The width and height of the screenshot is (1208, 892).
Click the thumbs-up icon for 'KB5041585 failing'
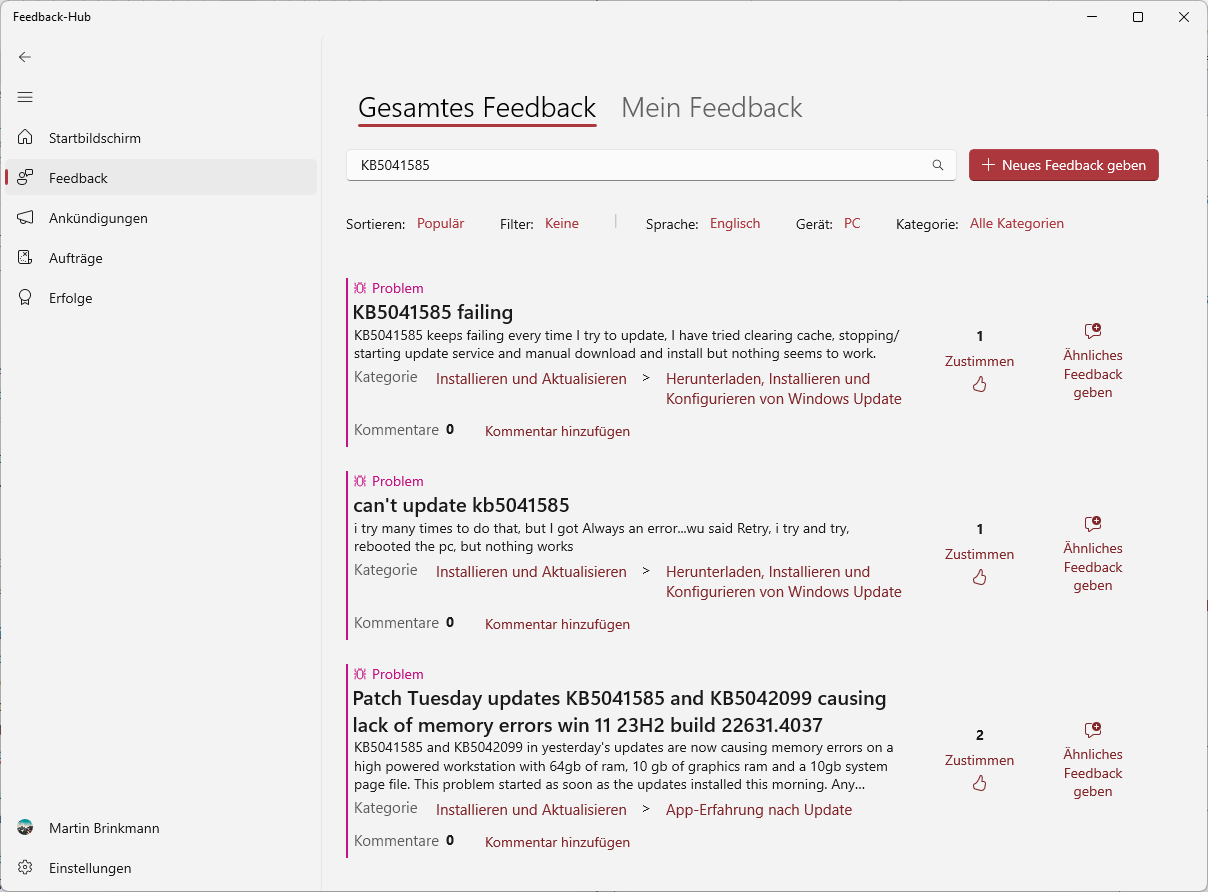click(979, 384)
